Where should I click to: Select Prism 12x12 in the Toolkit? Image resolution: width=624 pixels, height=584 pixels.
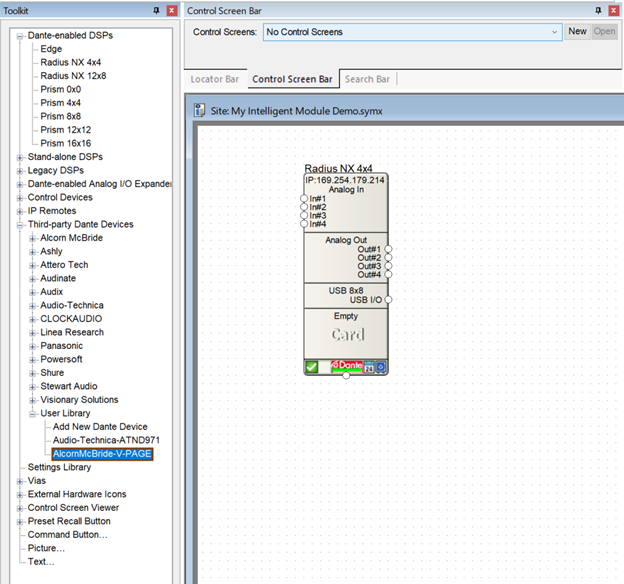point(66,130)
